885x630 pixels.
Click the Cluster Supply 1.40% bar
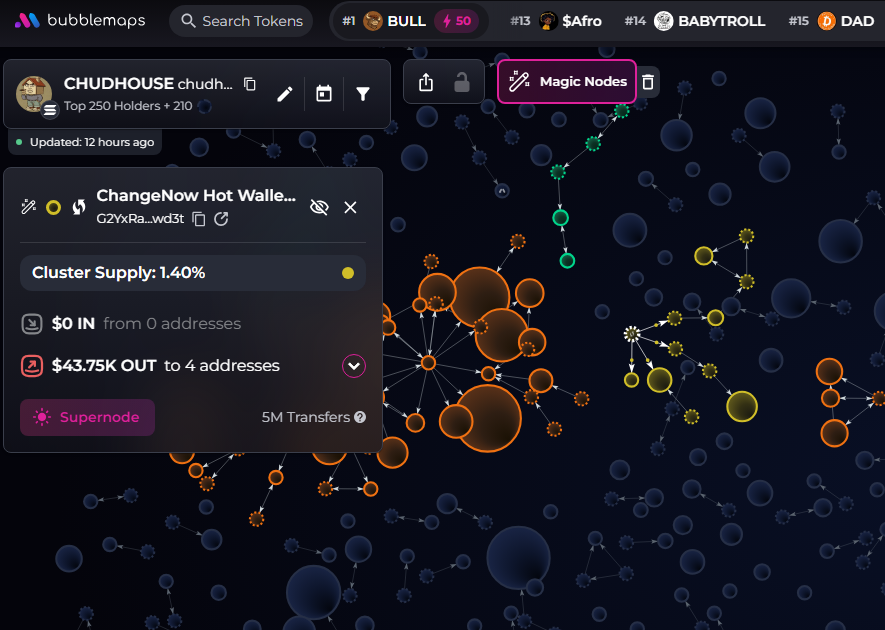[193, 273]
